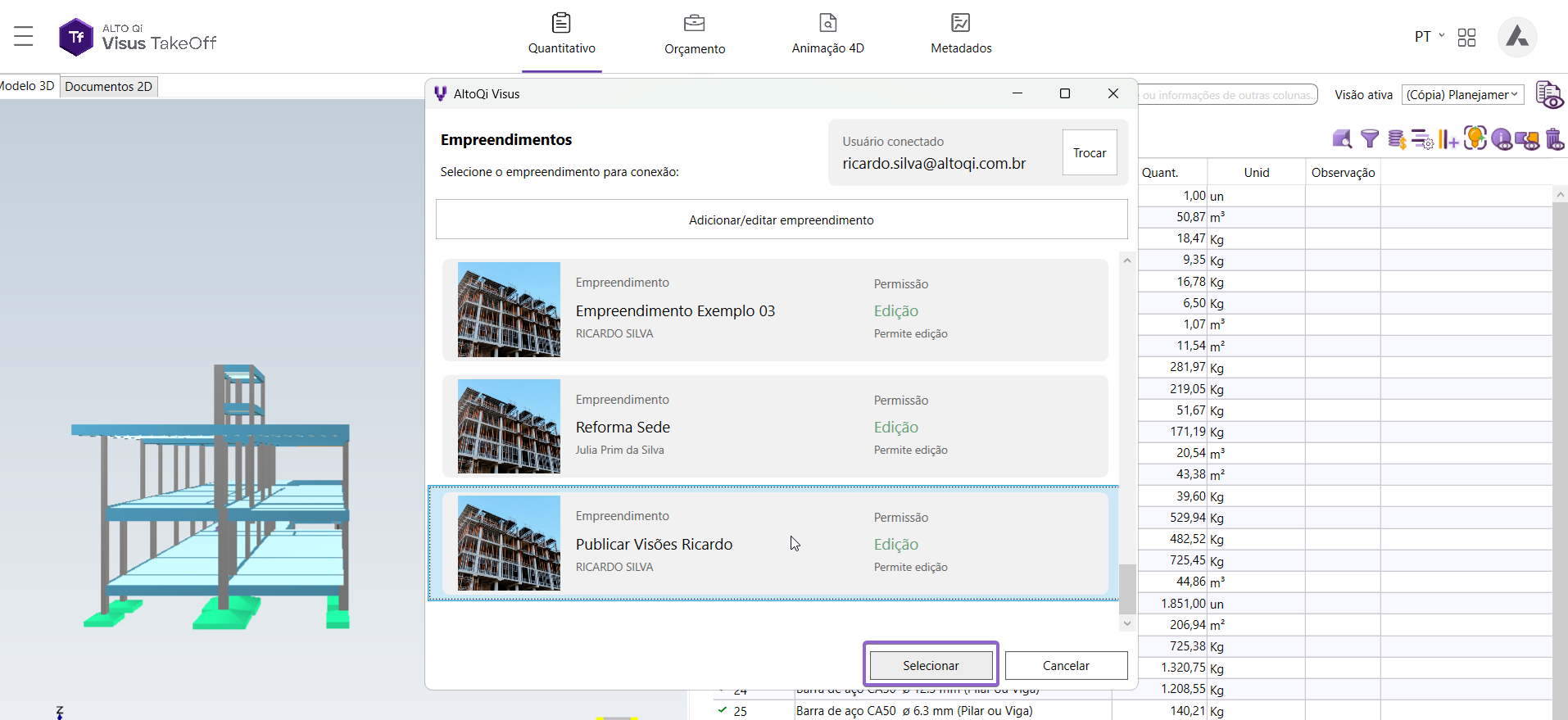Click the column search input field
This screenshot has width=1568, height=720.
click(x=1227, y=95)
